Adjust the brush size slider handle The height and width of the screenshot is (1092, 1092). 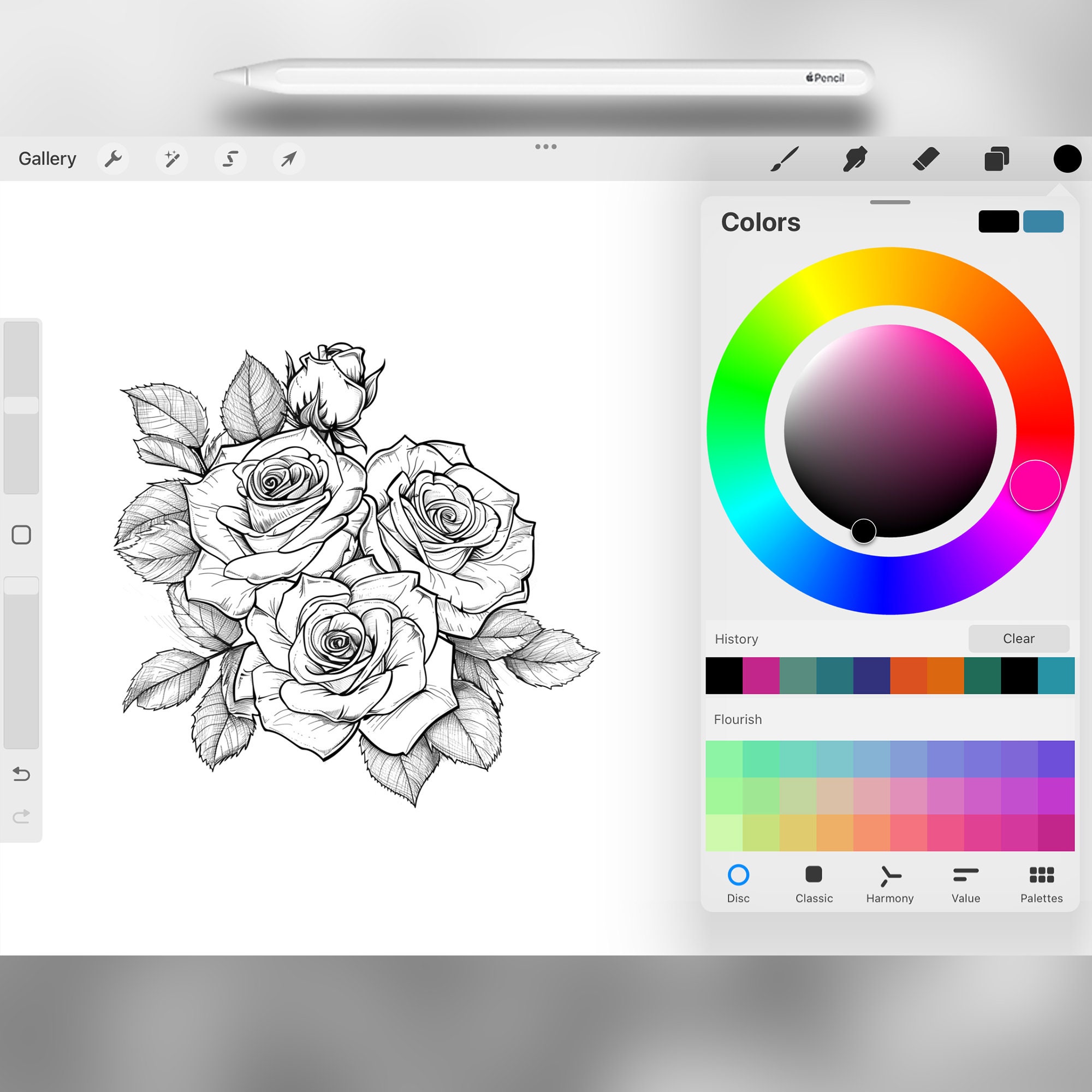pos(21,405)
